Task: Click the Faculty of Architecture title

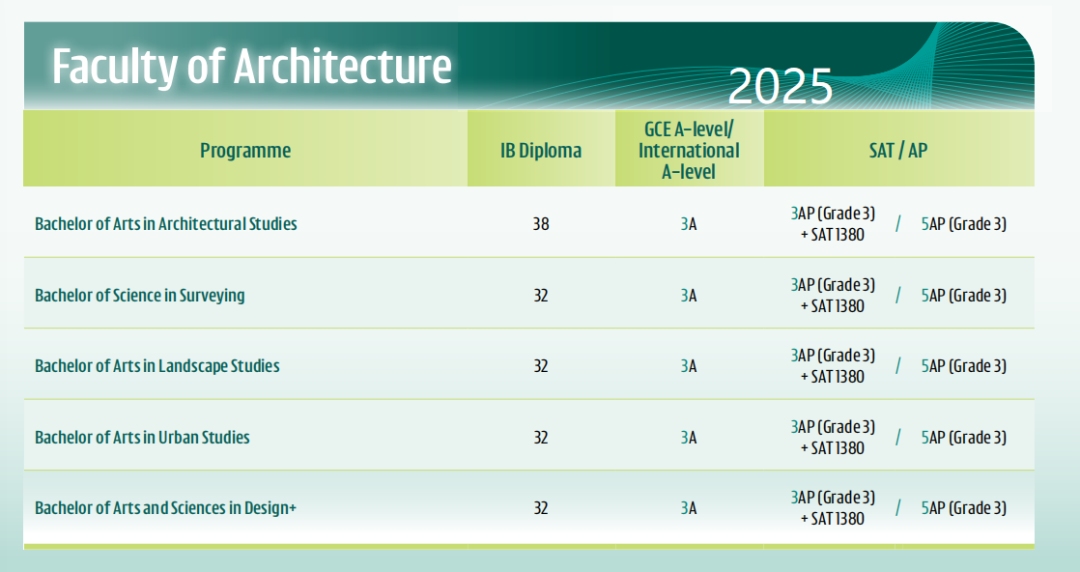Action: pos(251,67)
